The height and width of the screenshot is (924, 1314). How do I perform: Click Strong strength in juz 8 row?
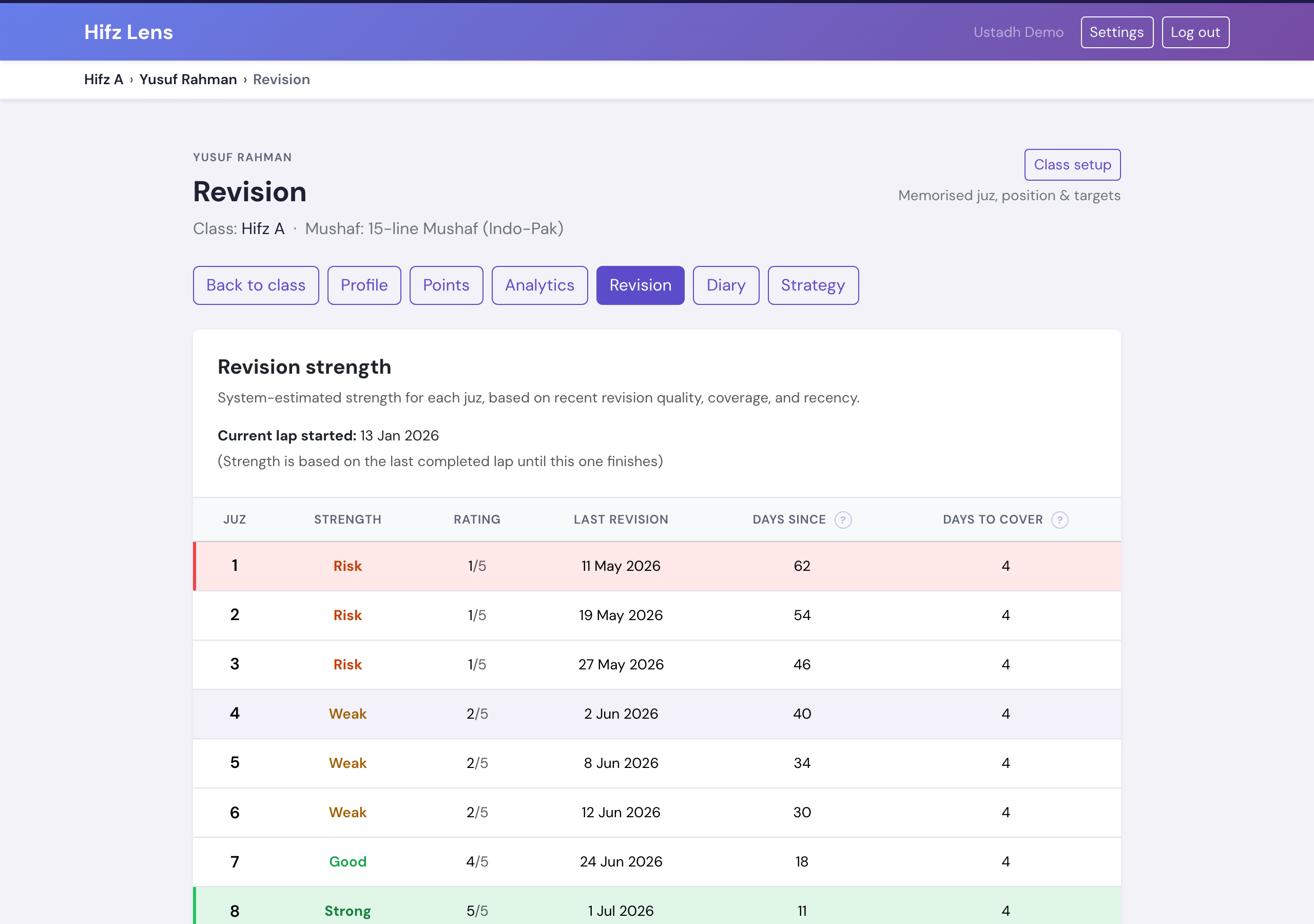347,911
